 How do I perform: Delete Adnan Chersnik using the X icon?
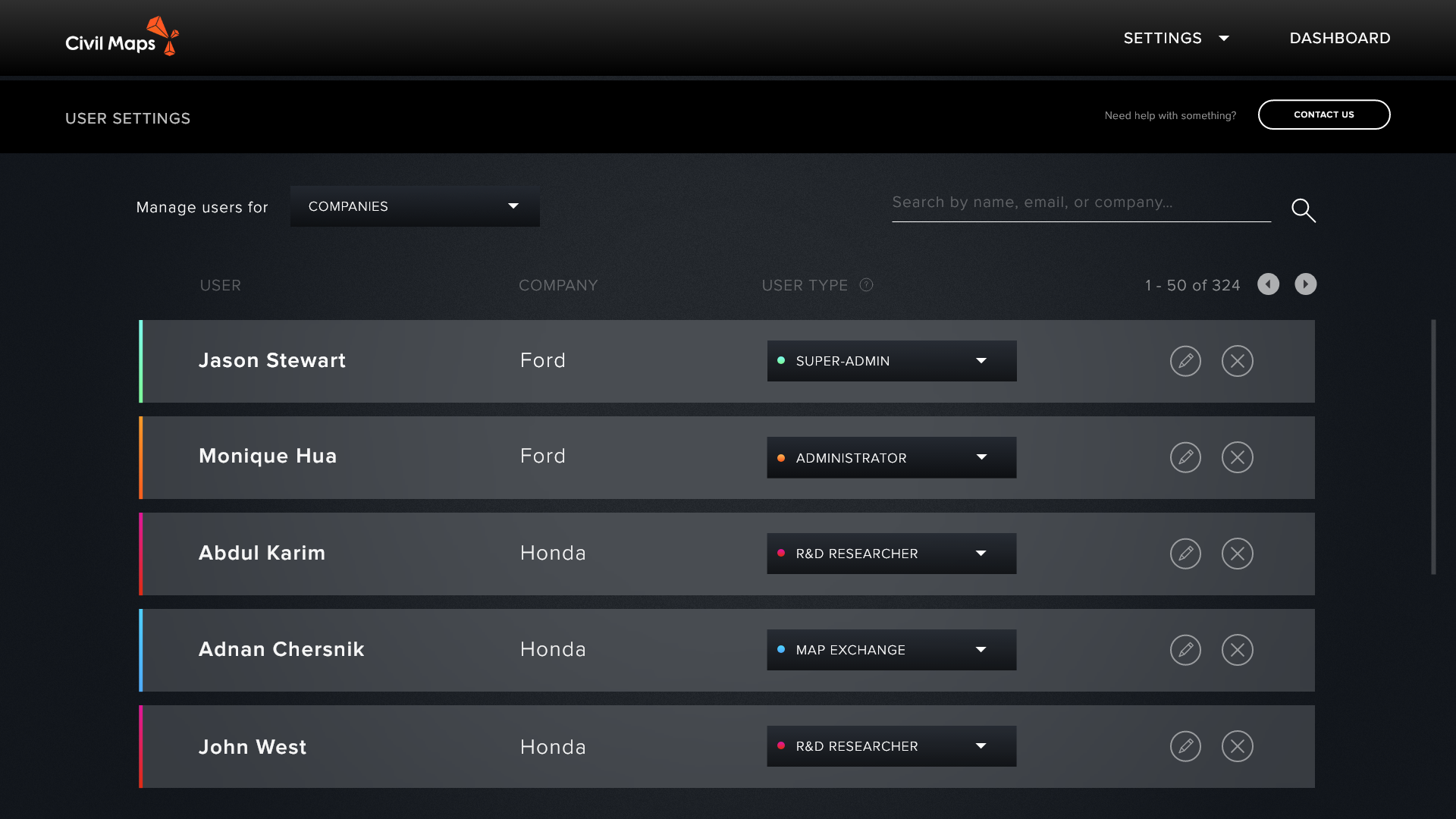coord(1237,650)
